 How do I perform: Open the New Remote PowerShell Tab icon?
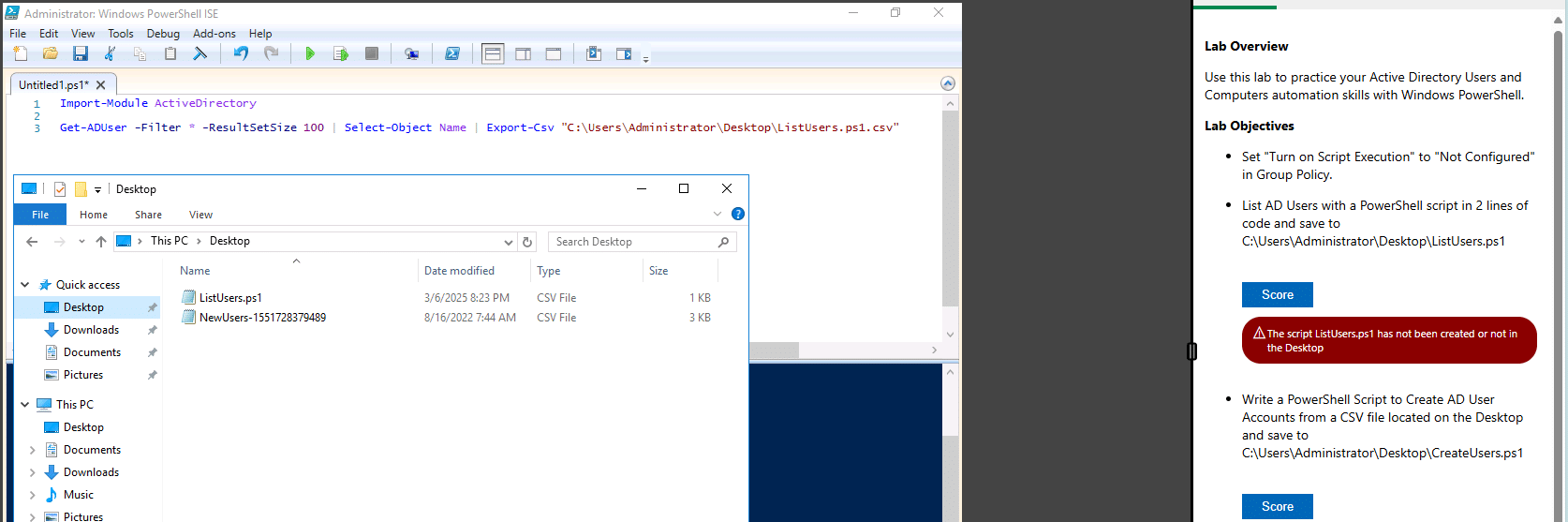411,54
